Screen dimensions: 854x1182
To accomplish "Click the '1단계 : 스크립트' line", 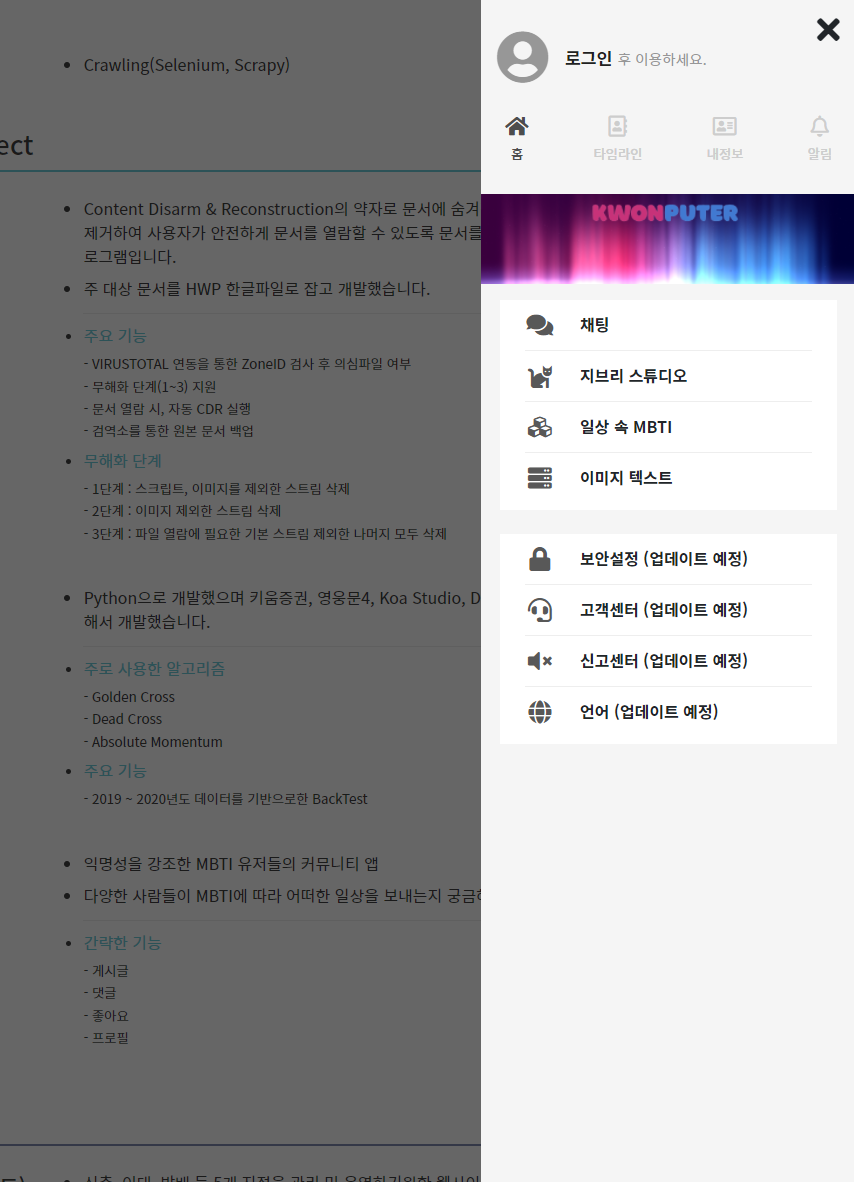I will [216, 488].
